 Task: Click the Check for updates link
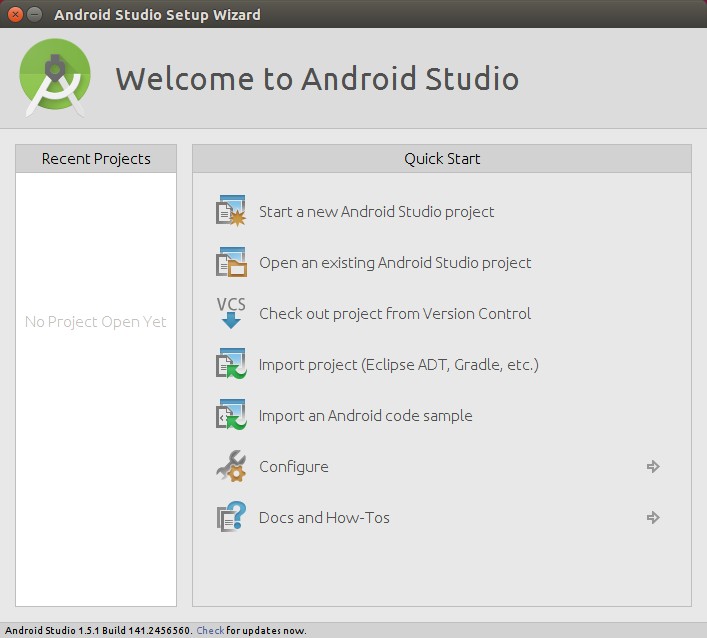pos(210,630)
